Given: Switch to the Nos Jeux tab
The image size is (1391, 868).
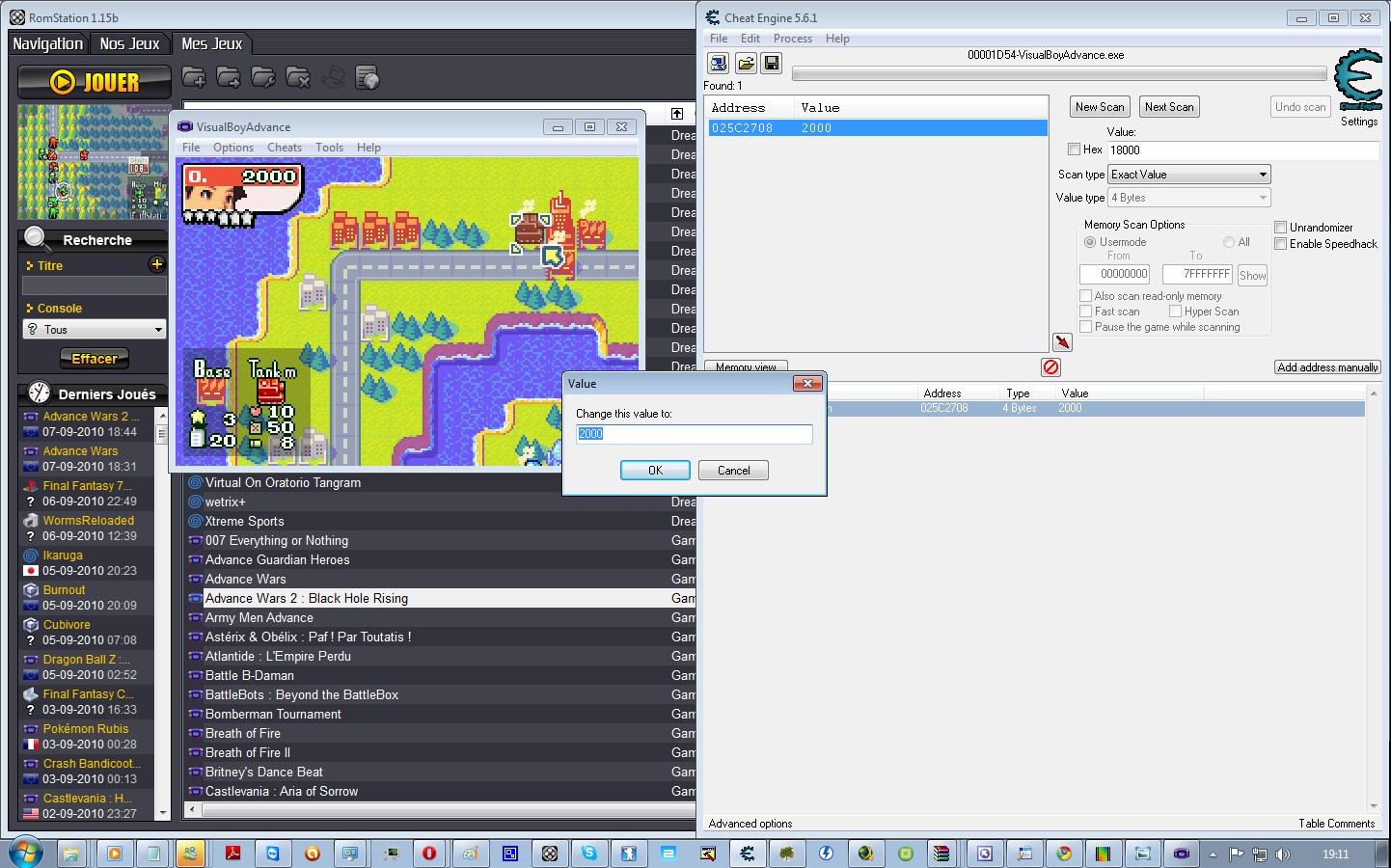Looking at the screenshot, I should click(x=129, y=43).
